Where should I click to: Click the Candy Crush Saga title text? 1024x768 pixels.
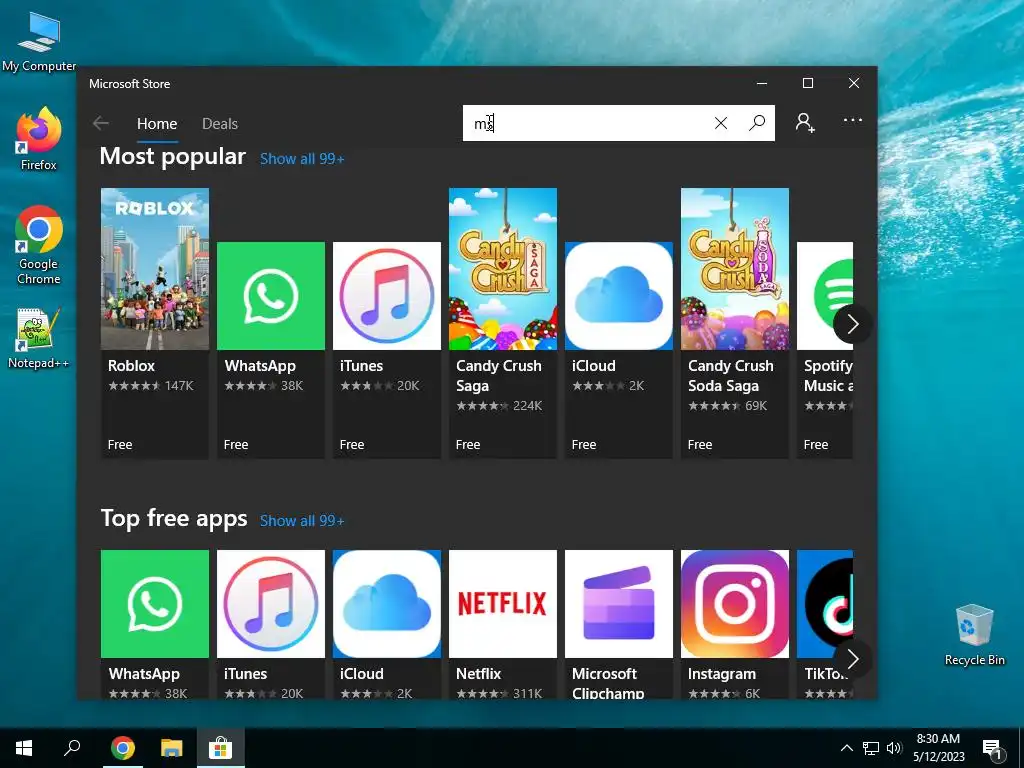coord(499,376)
